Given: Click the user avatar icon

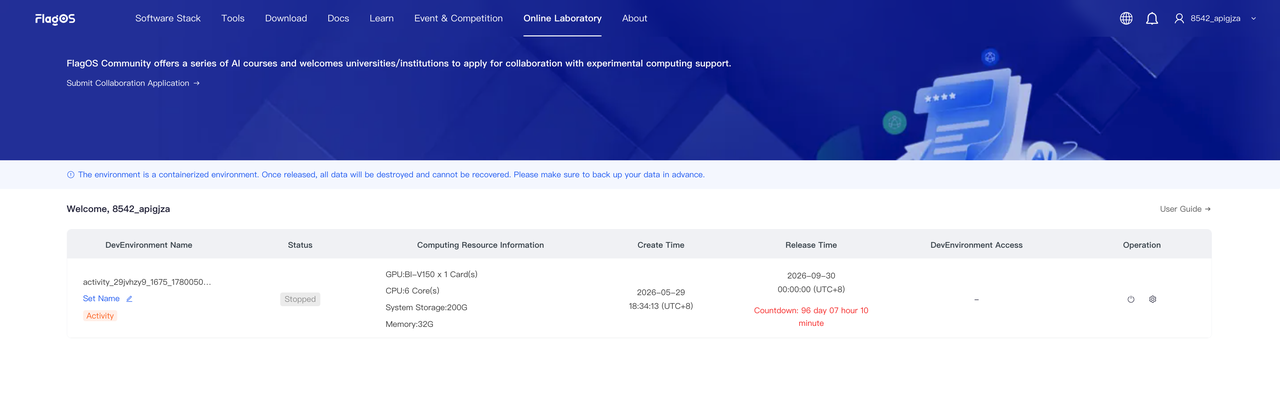Looking at the screenshot, I should pyautogui.click(x=1179, y=18).
